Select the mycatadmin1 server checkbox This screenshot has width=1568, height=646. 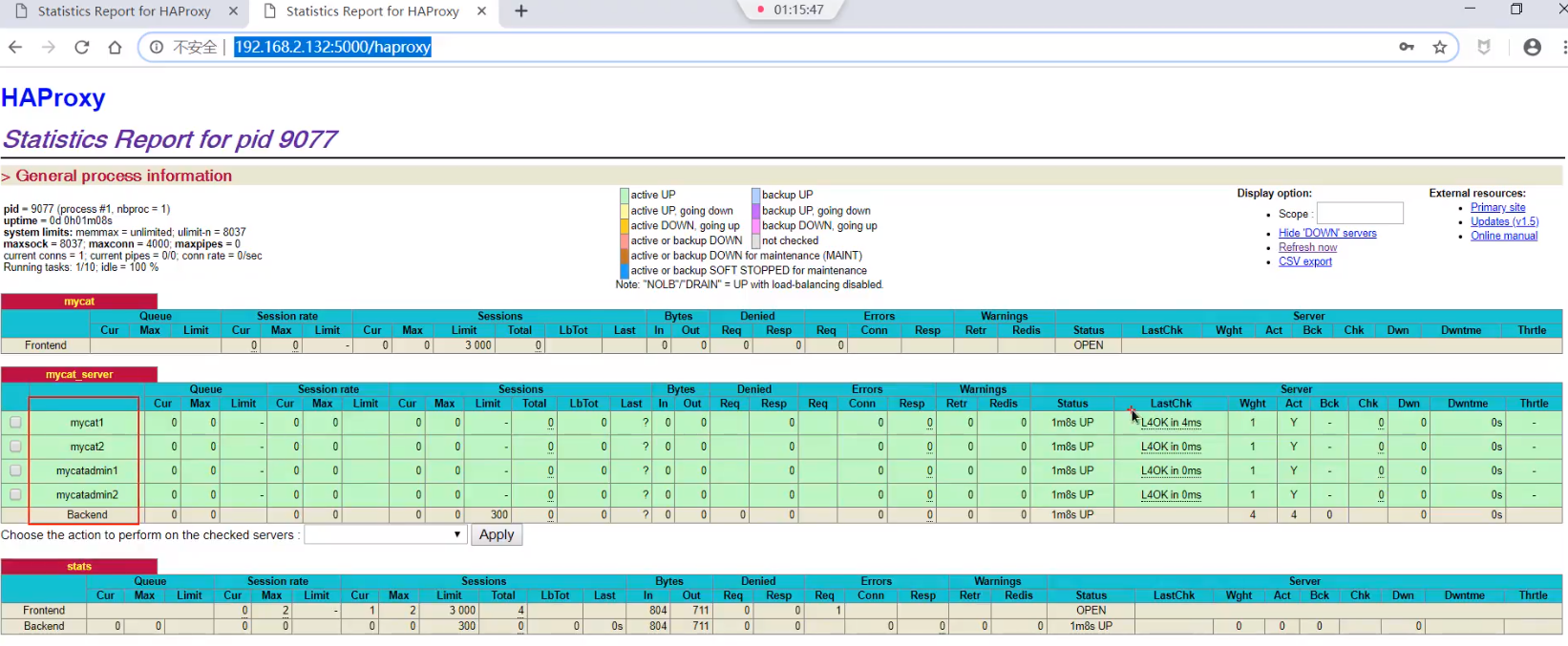coord(15,470)
